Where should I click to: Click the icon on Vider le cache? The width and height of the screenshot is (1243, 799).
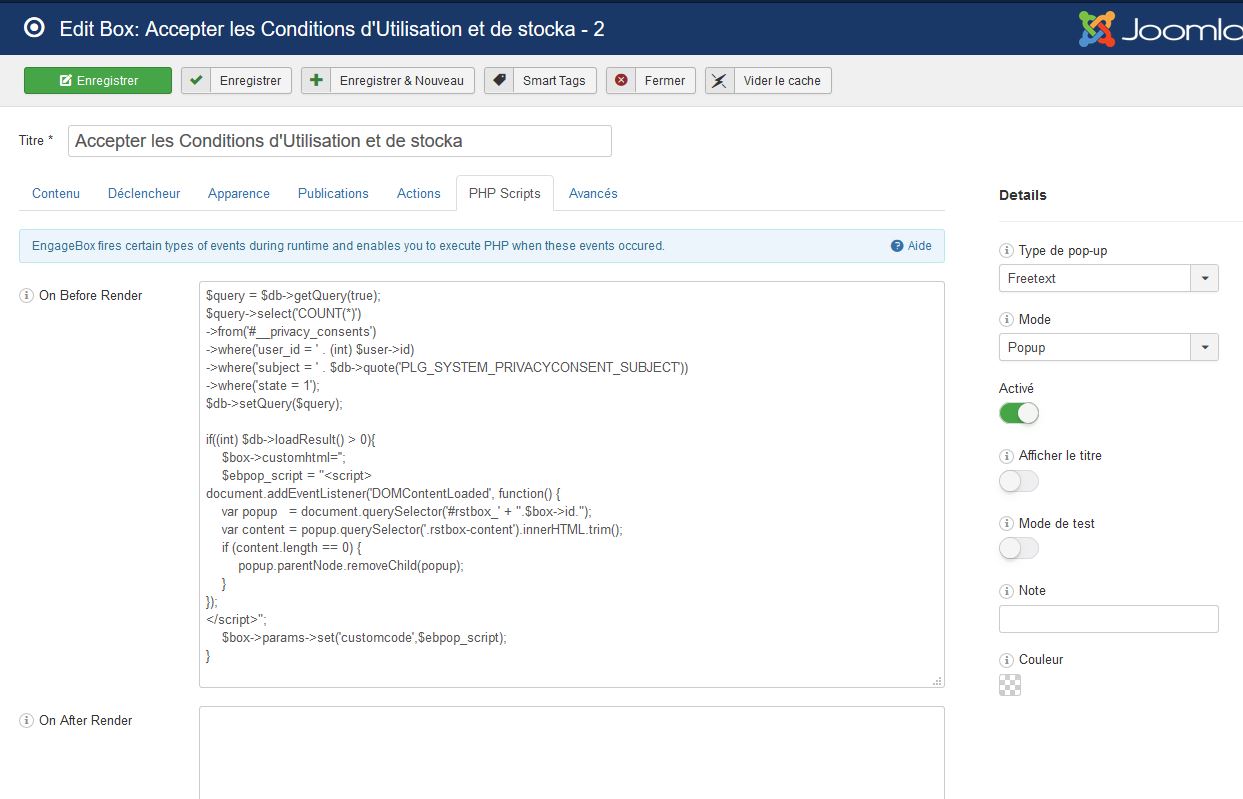(720, 81)
